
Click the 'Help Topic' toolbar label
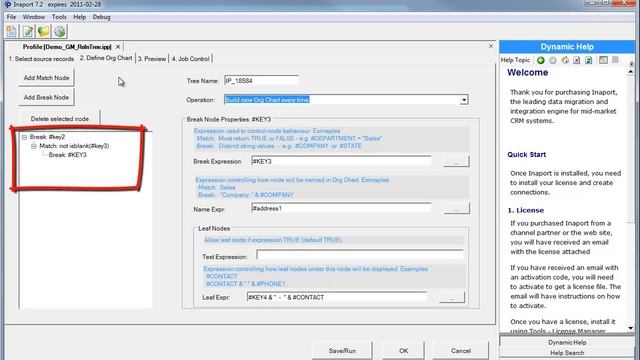515,60
